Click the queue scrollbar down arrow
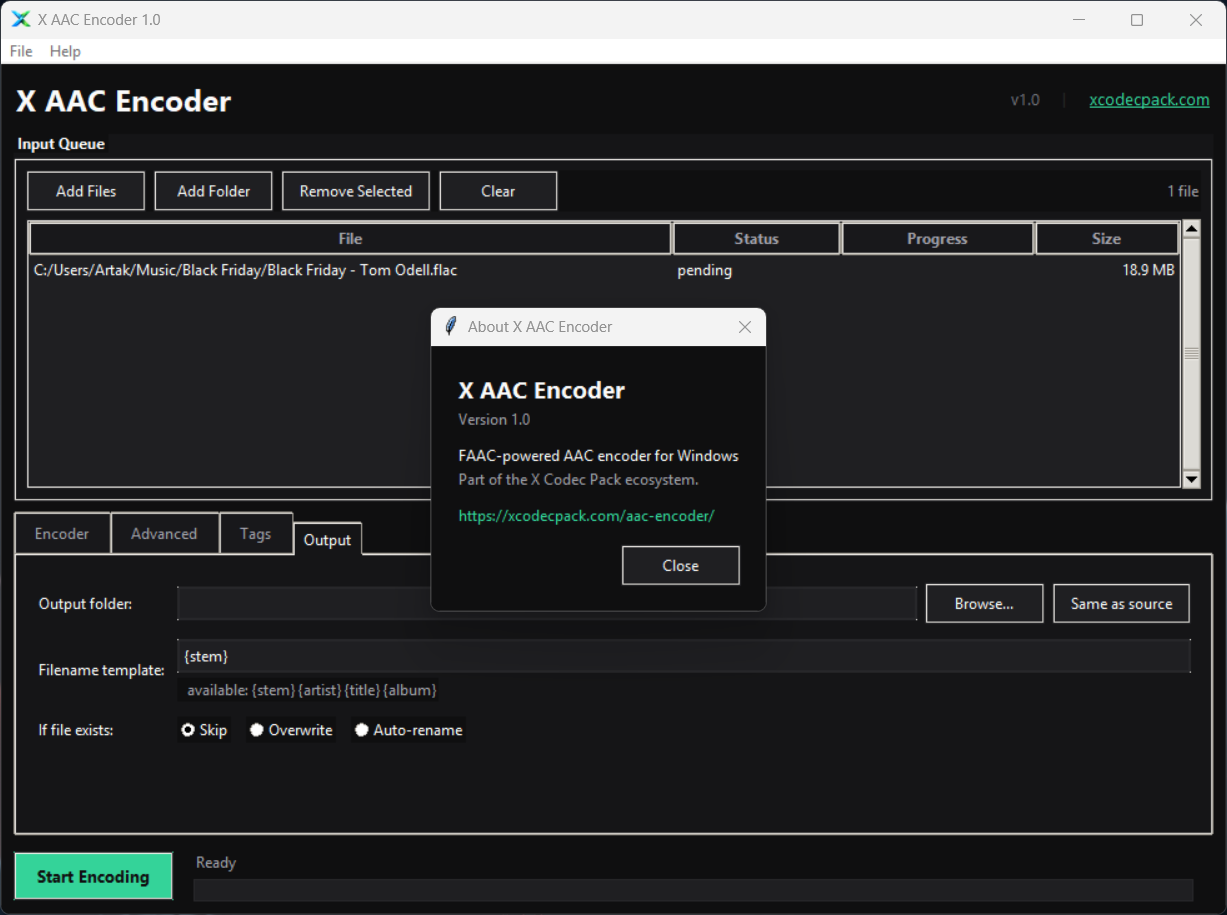Image resolution: width=1227 pixels, height=915 pixels. point(1191,479)
